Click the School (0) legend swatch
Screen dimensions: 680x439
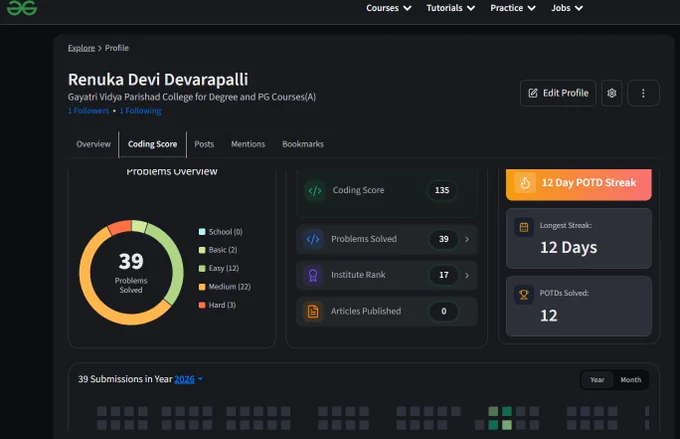click(202, 232)
